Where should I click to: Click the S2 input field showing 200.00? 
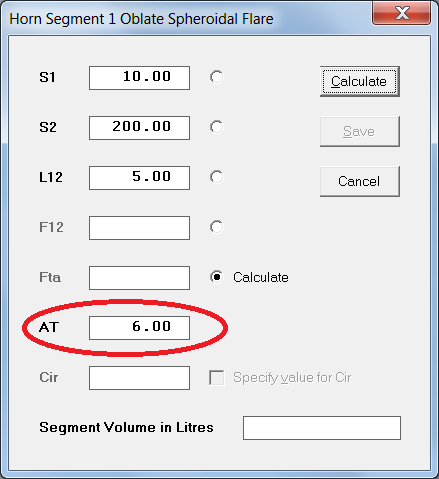pyautogui.click(x=139, y=128)
